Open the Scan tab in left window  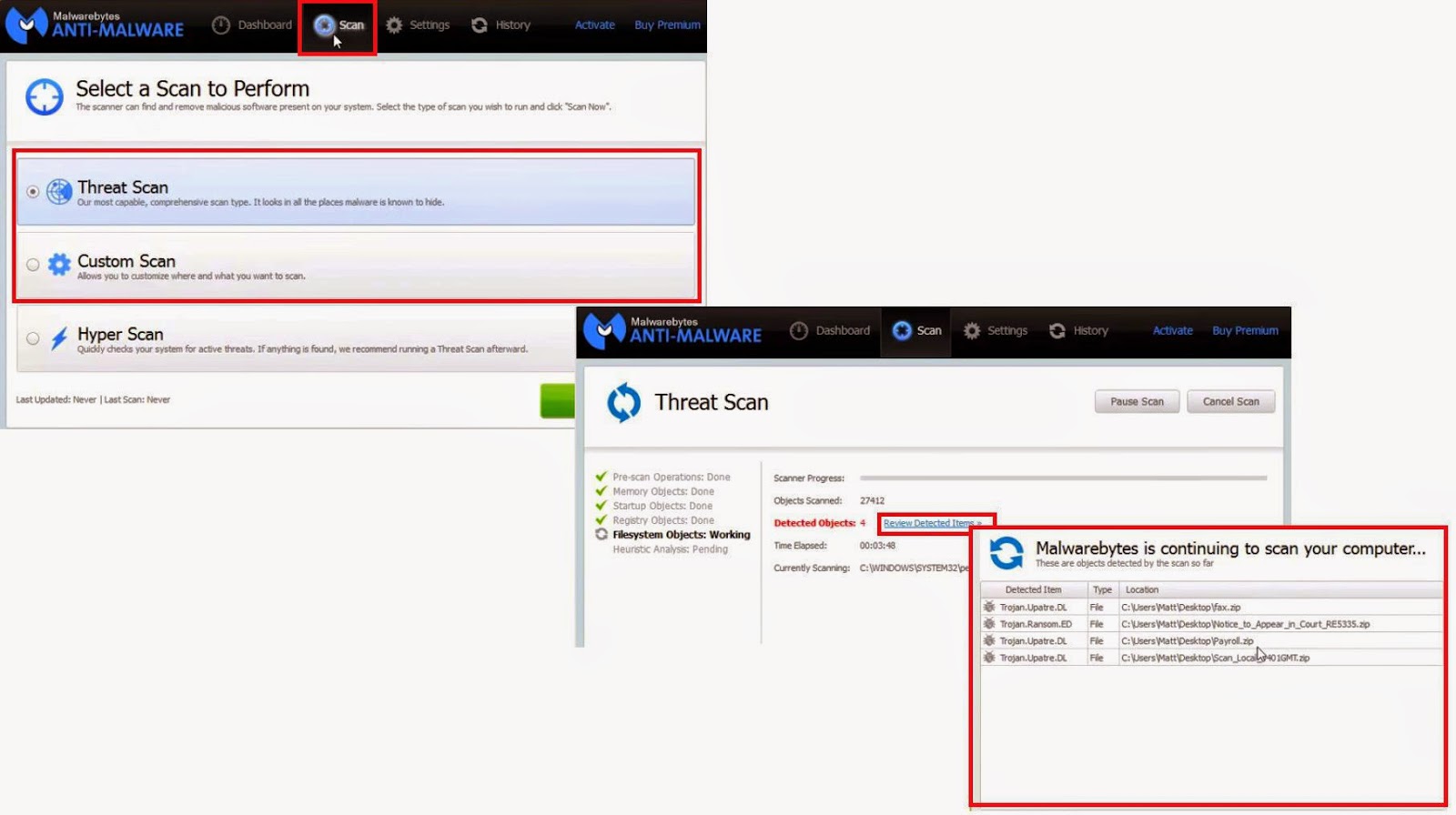point(339,25)
